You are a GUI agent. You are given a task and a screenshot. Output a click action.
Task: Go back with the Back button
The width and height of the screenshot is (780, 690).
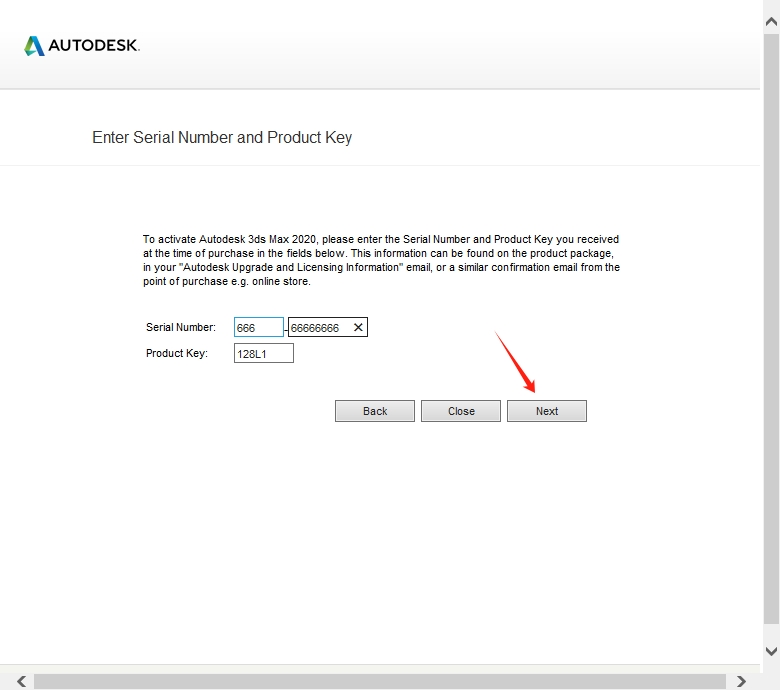375,411
